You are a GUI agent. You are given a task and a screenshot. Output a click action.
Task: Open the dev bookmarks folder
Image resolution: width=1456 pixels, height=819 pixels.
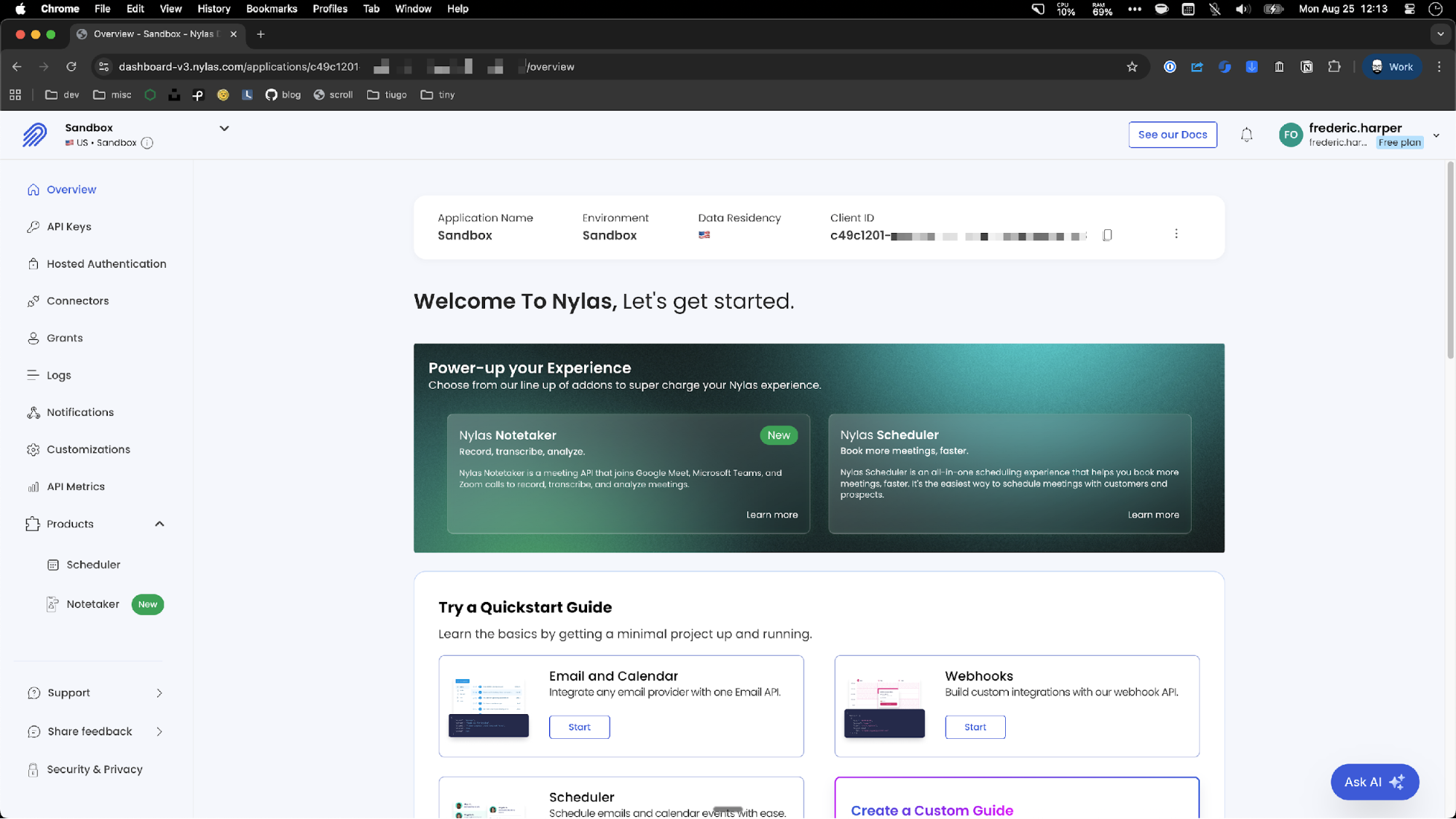click(x=62, y=95)
